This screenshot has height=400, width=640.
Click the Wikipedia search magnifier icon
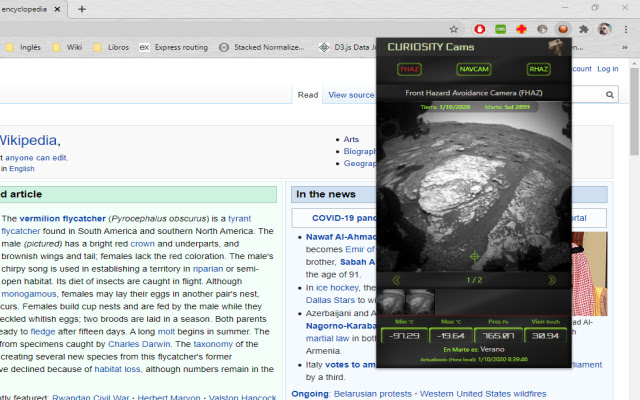pos(609,94)
